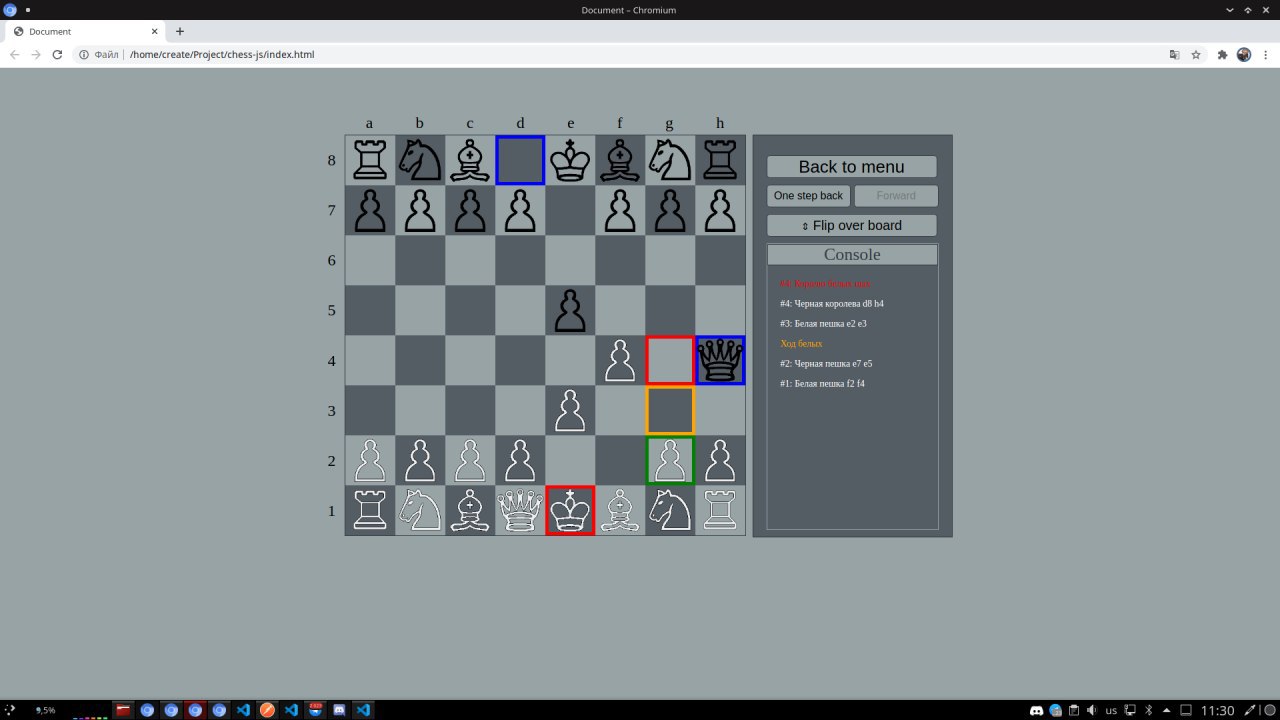Image resolution: width=1280 pixels, height=720 pixels.
Task: Select the white pawn on b2
Action: 420,460
